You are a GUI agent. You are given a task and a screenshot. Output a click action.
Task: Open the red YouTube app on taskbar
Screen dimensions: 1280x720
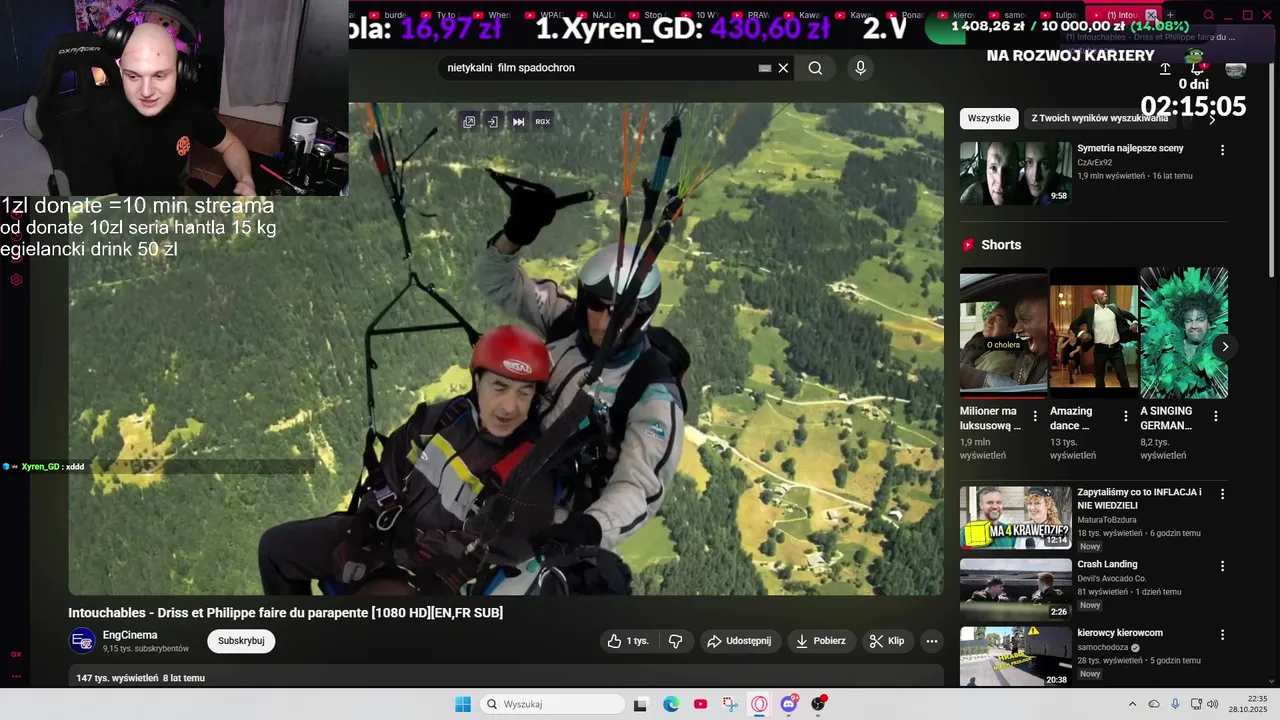[700, 704]
